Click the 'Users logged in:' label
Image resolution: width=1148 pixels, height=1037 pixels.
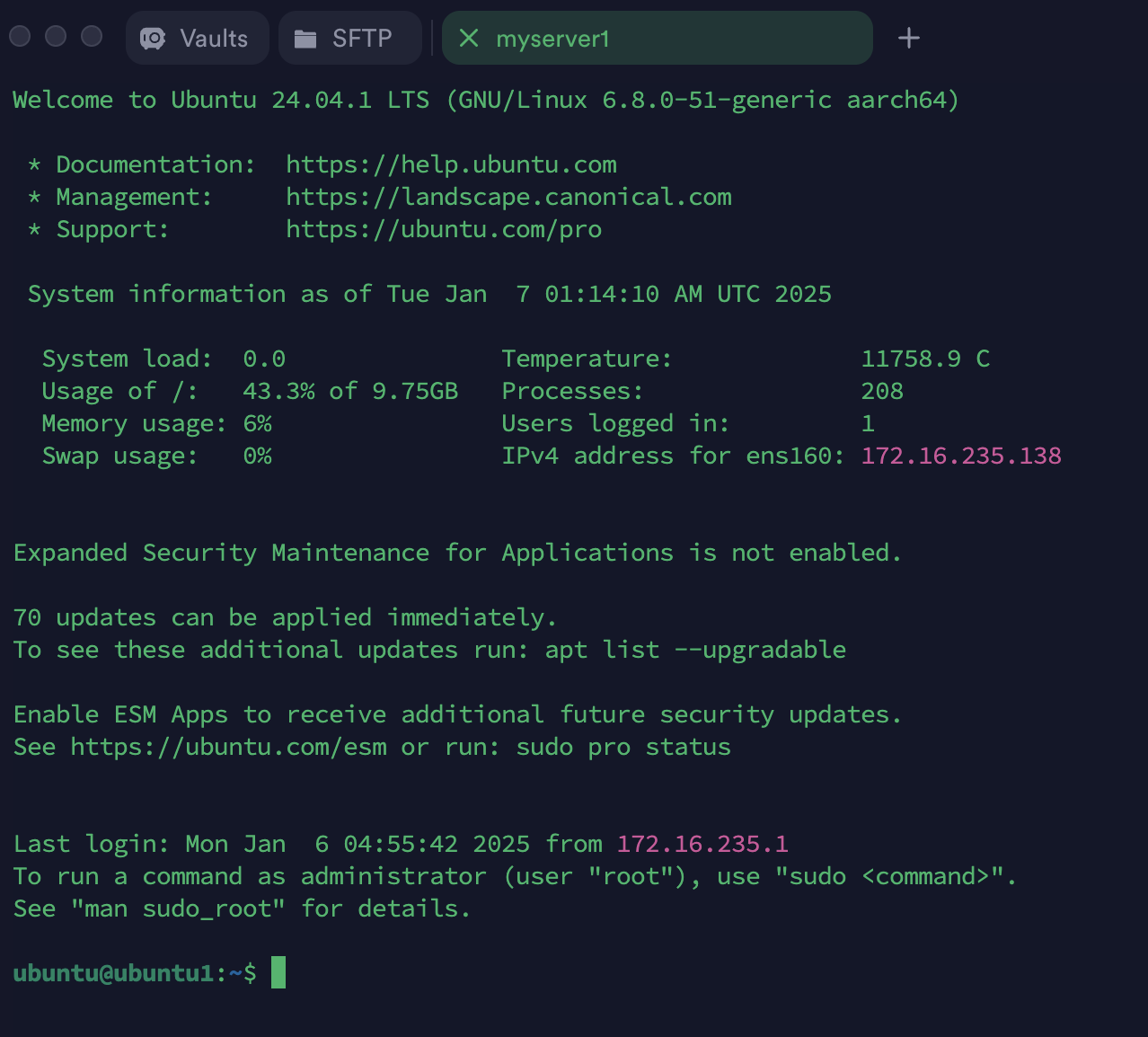tap(615, 423)
